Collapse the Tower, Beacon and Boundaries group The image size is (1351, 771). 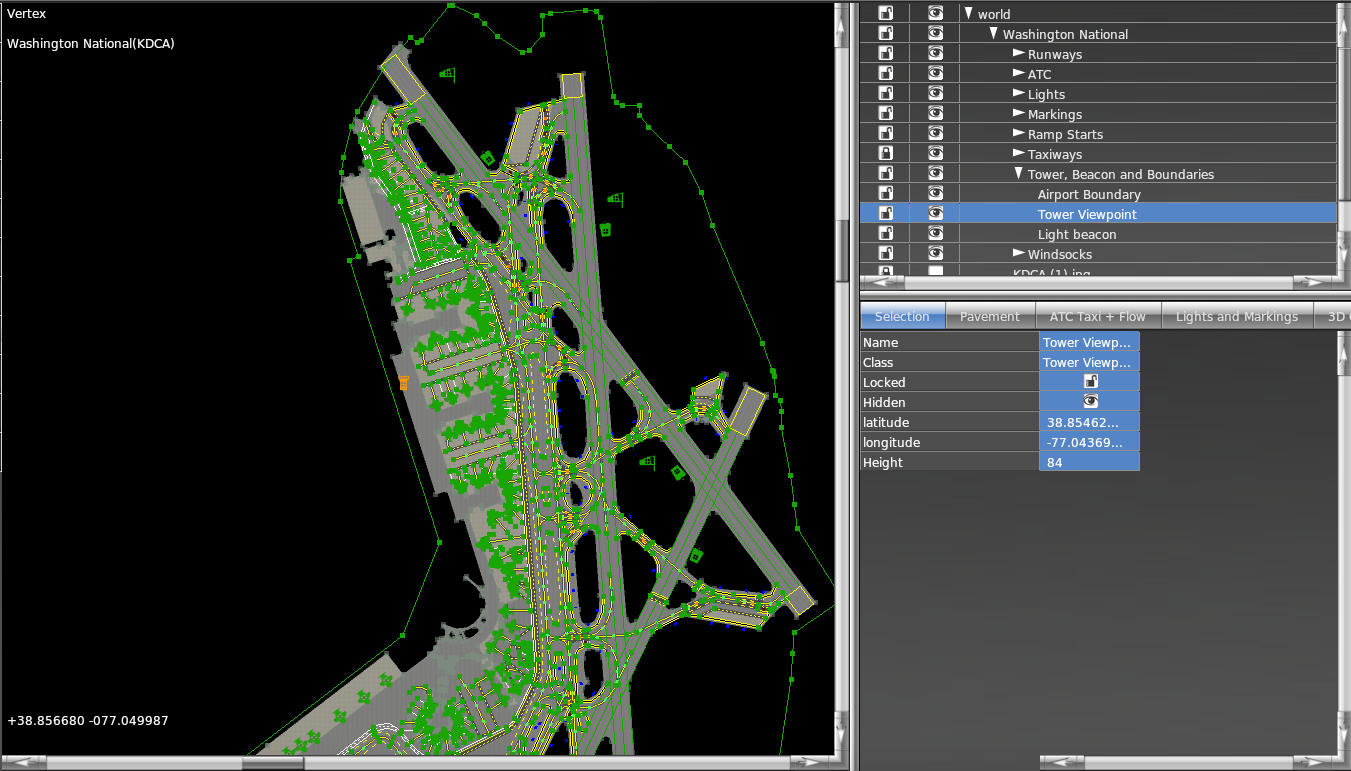pos(1019,174)
